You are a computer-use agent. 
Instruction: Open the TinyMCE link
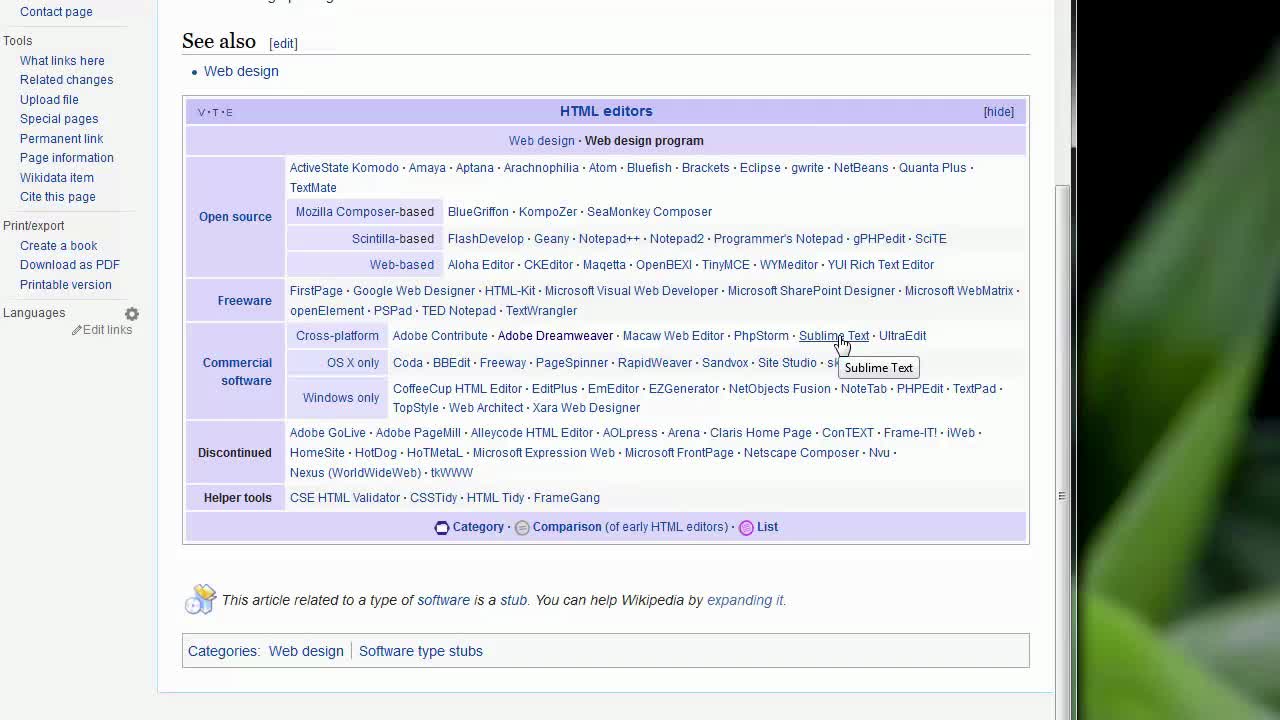[x=725, y=265]
